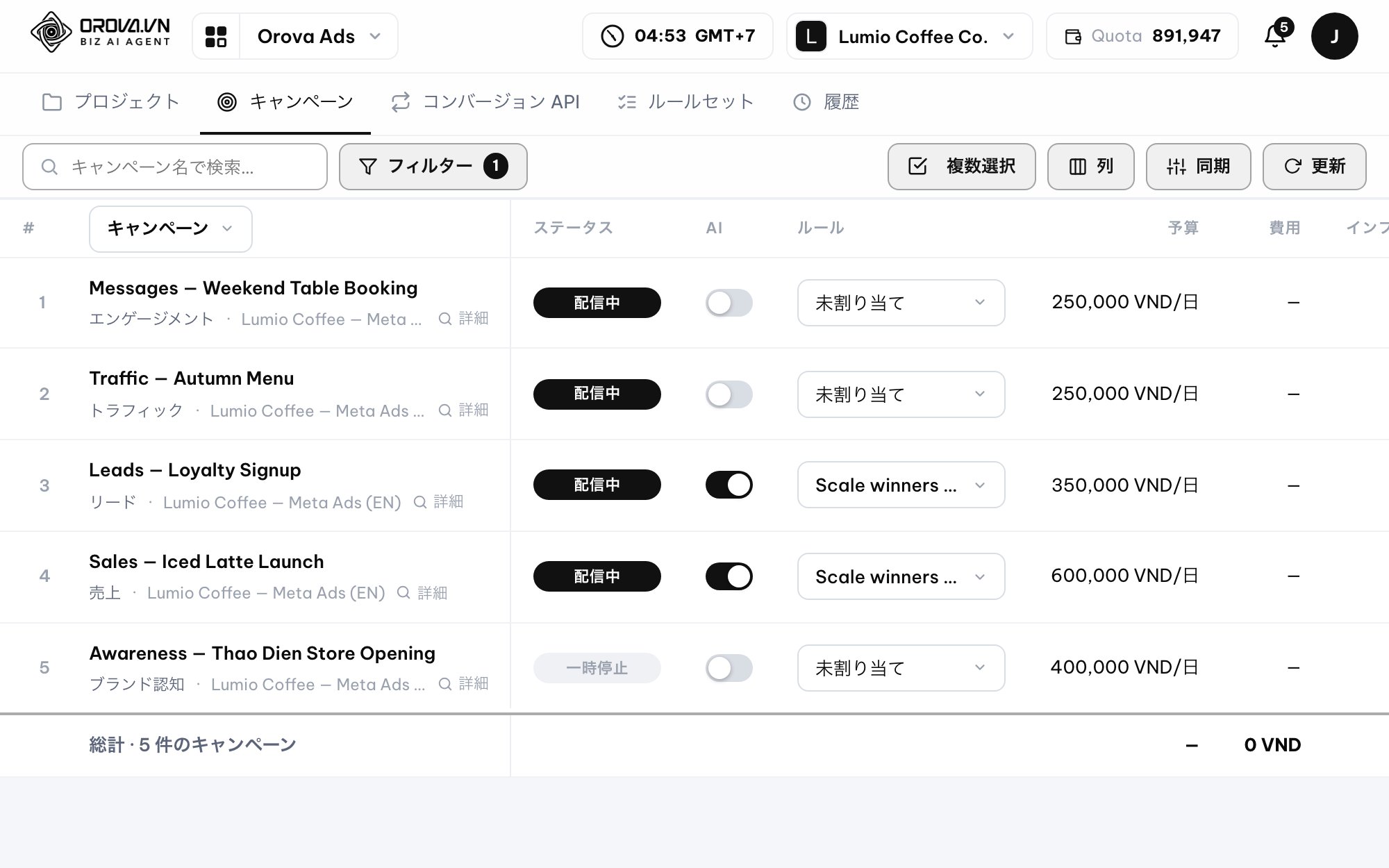Viewport: 1389px width, 868px height.
Task: Switch to the プロジェクト tab
Action: 111,102
